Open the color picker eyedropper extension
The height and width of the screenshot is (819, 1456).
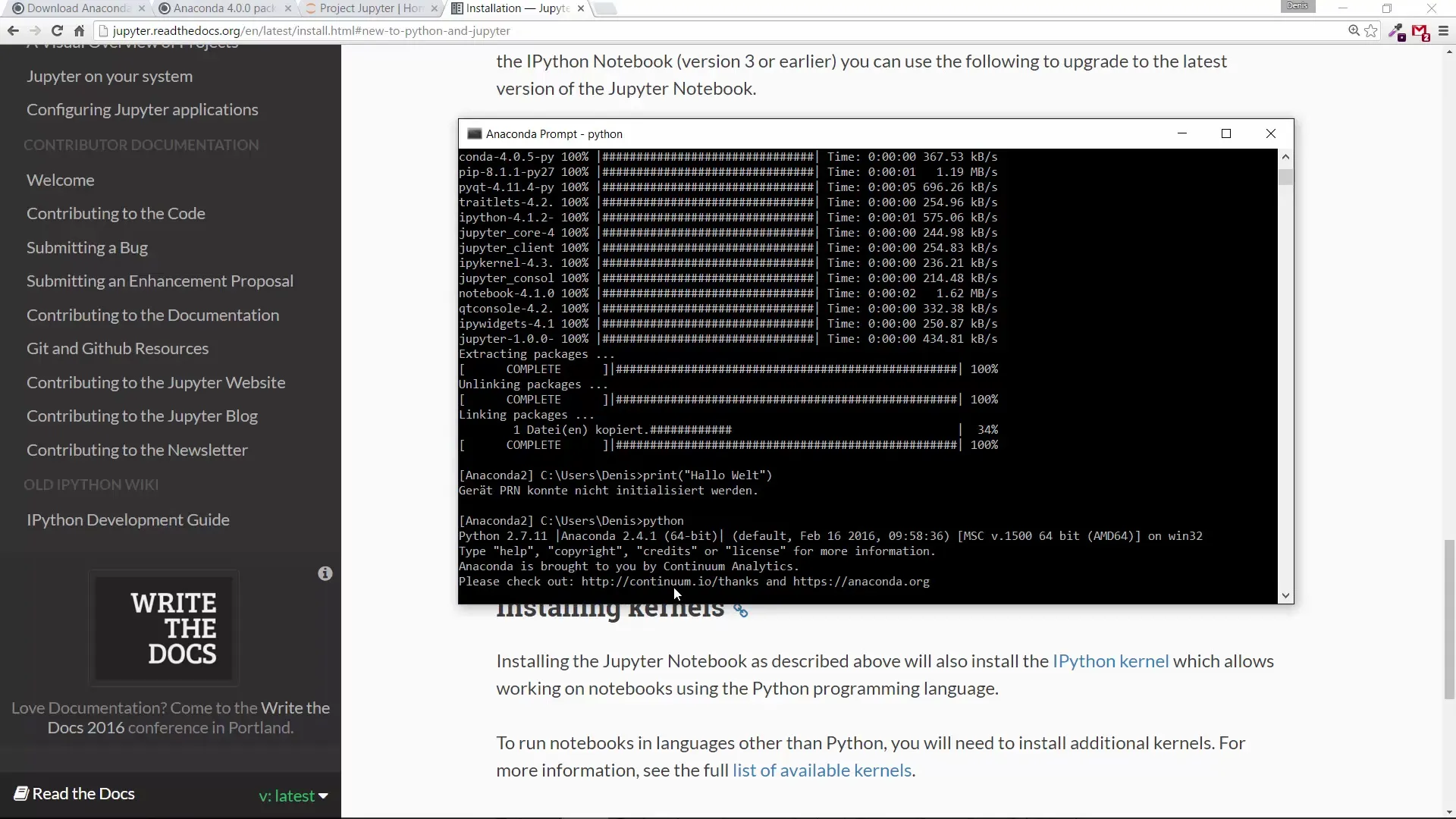coord(1396,32)
